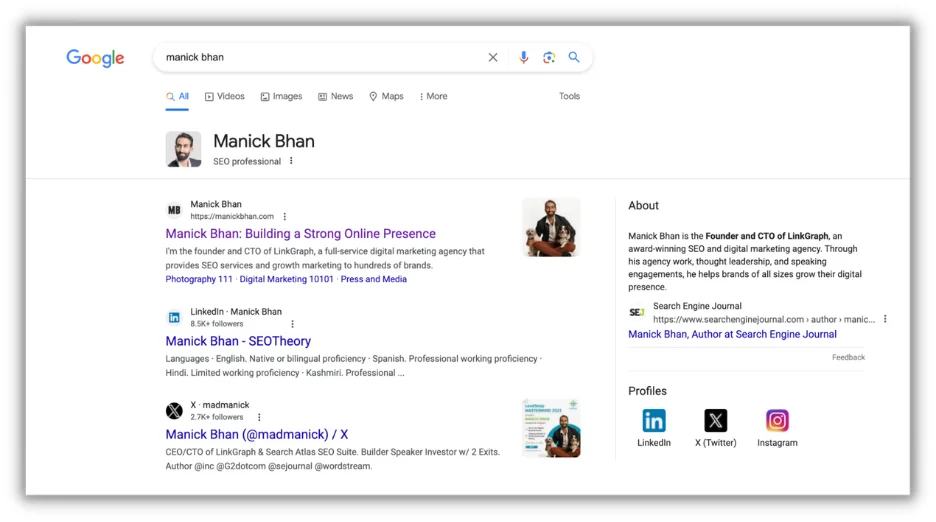Image resolution: width=936 pixels, height=522 pixels.
Task: Click the Feedback link in About panel
Action: [848, 357]
